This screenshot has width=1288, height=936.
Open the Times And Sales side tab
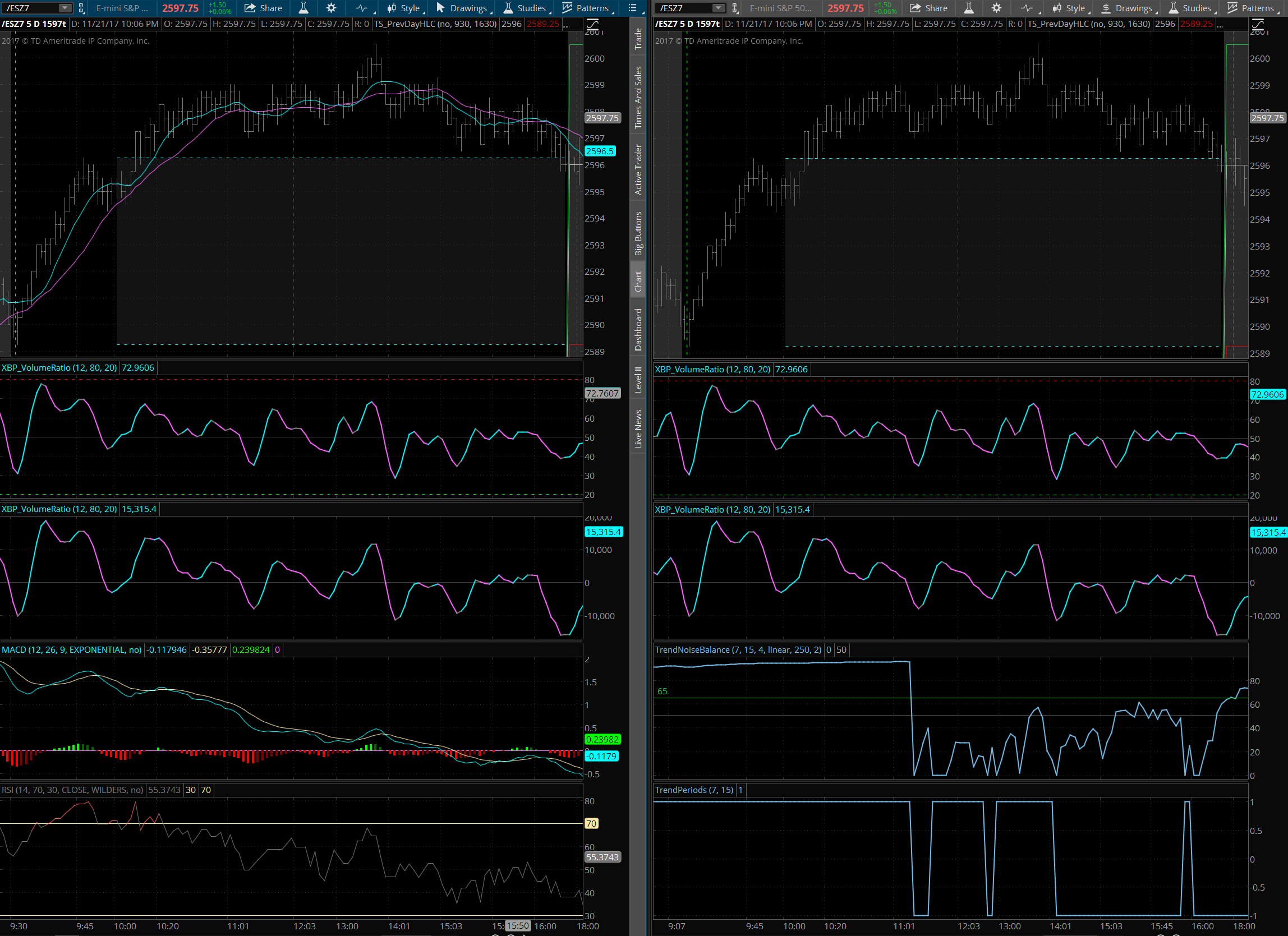pos(638,97)
